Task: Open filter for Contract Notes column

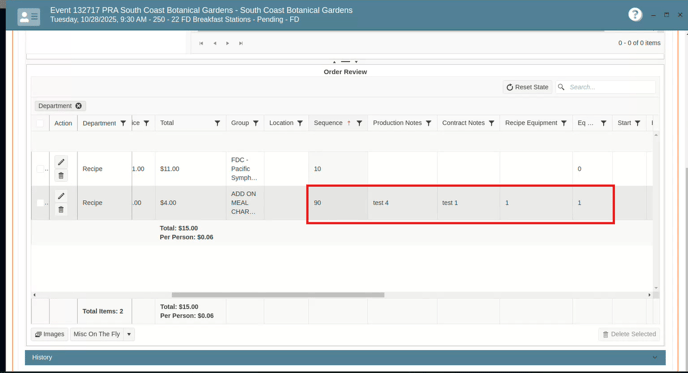Action: (x=491, y=123)
